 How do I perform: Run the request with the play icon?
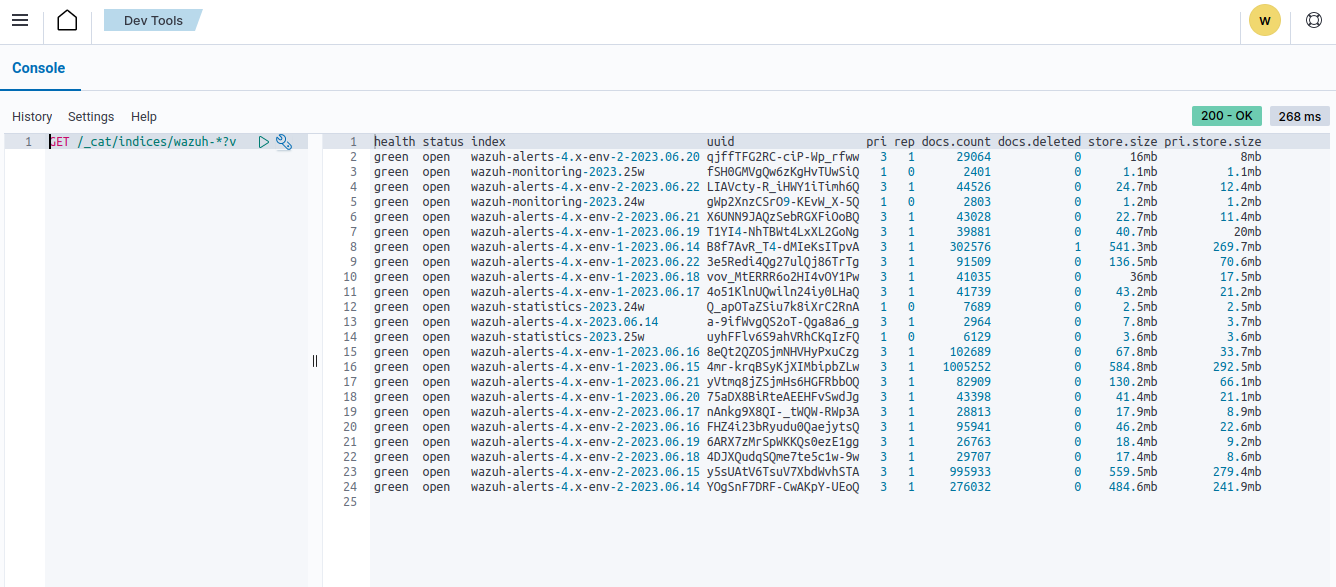(264, 142)
